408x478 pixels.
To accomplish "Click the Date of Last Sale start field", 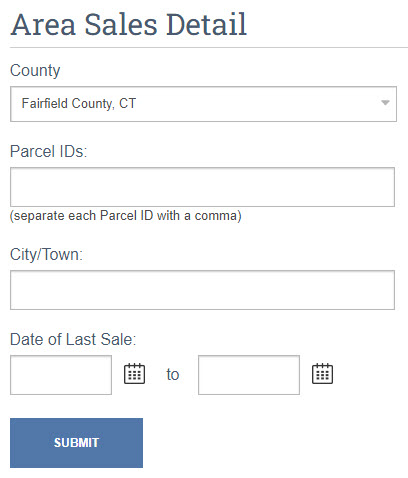I will coord(61,375).
